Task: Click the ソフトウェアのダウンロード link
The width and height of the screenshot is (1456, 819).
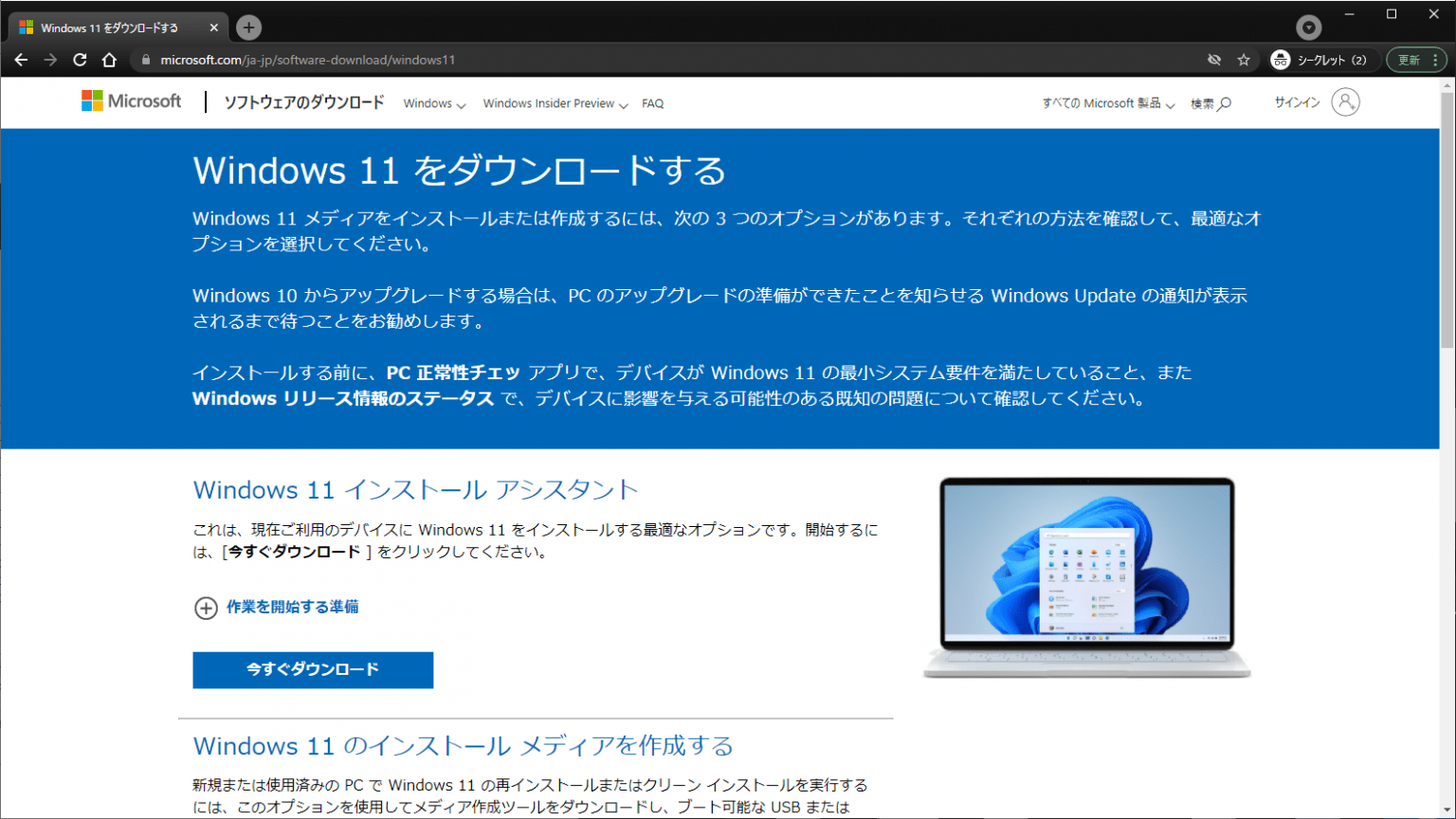Action: click(x=304, y=102)
